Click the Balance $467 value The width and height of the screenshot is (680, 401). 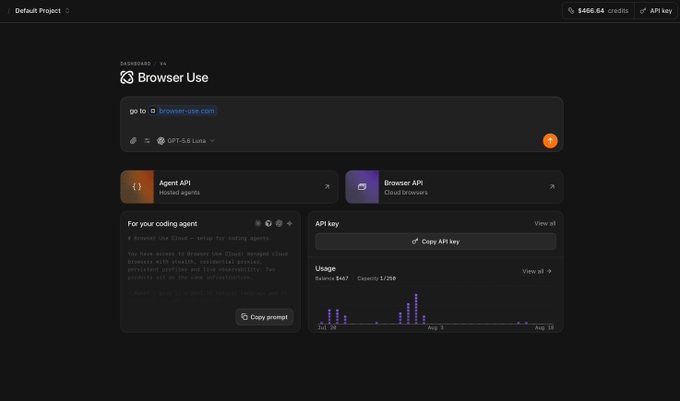tap(331, 278)
